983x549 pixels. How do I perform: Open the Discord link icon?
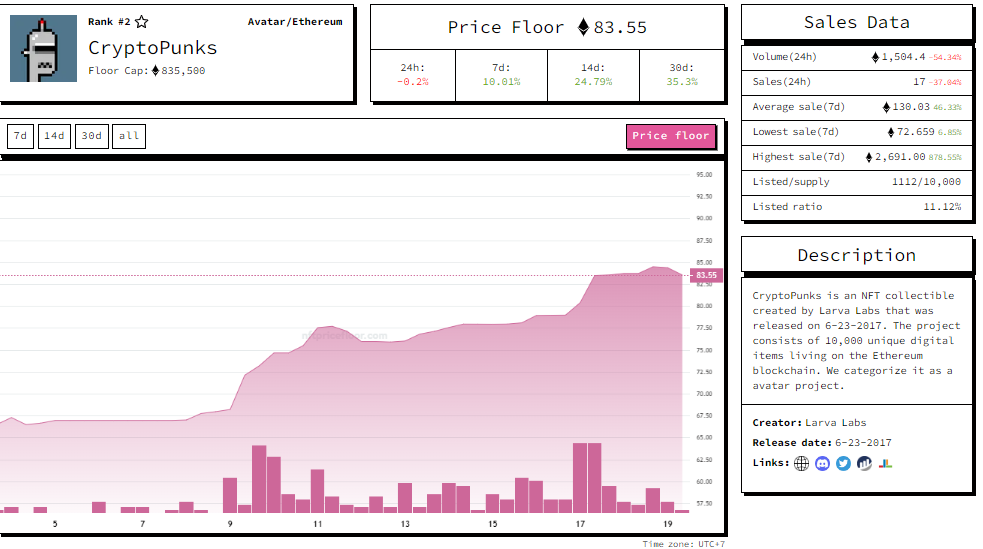823,463
